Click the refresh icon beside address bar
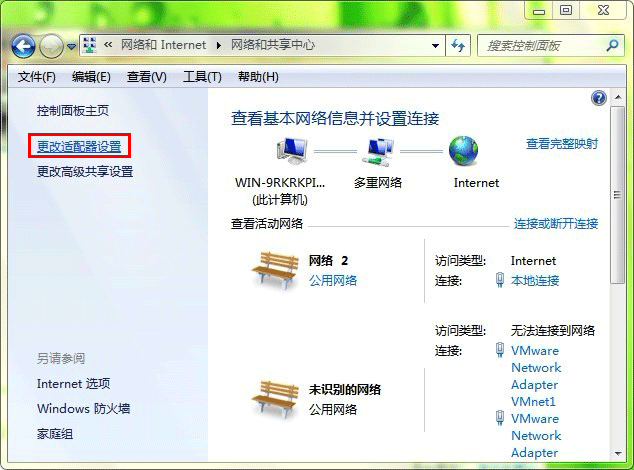The height and width of the screenshot is (470, 634). pos(458,45)
